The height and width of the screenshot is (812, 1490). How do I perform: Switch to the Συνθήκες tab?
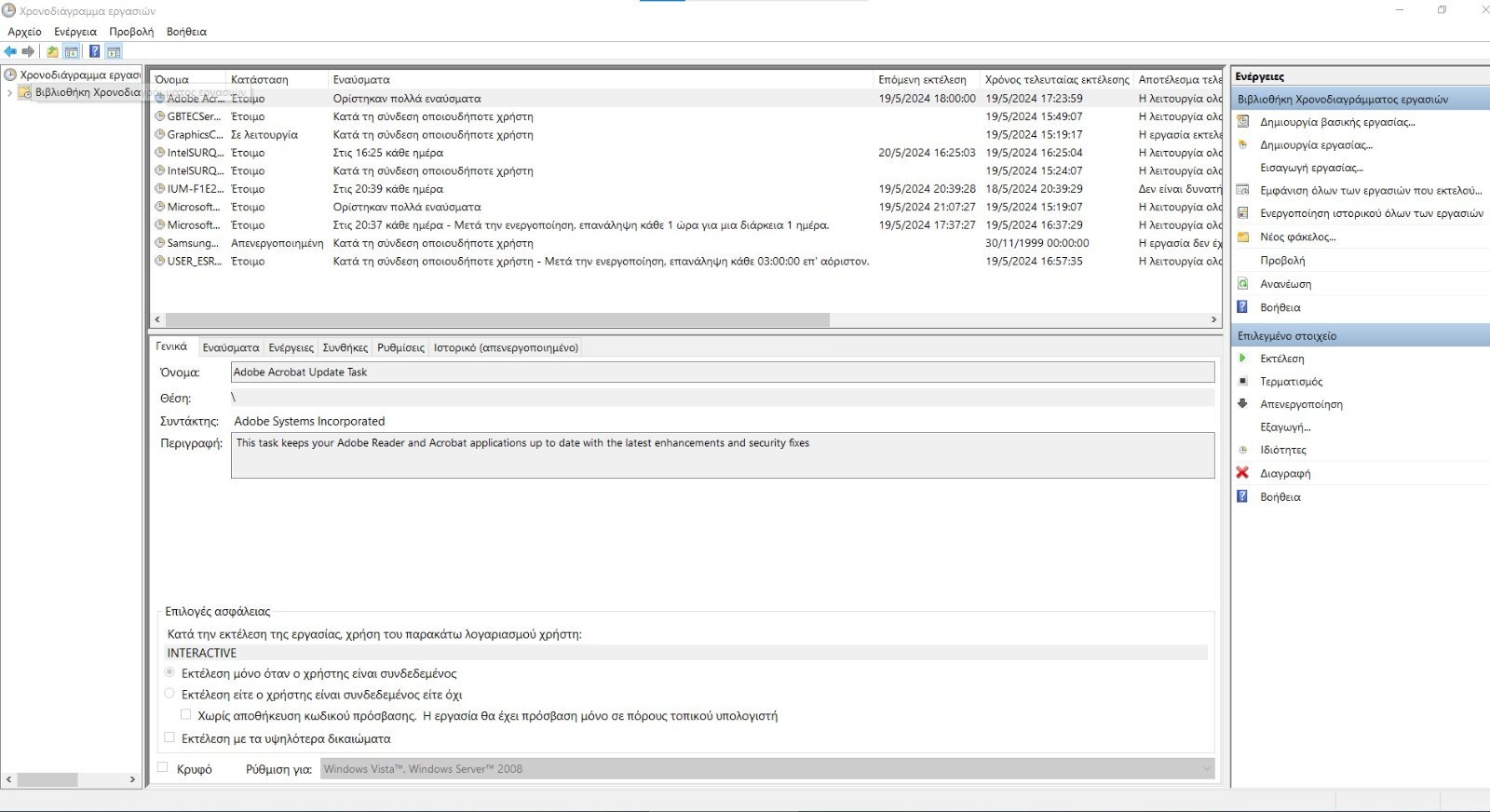coord(345,347)
